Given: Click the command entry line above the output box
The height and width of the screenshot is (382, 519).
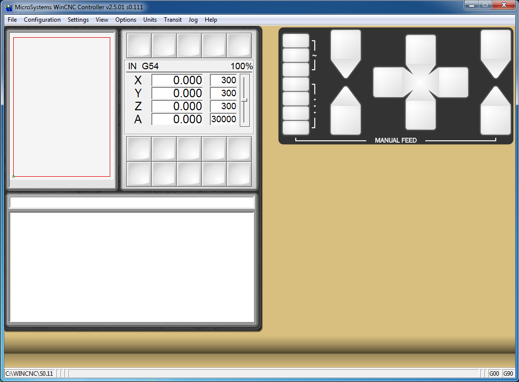Looking at the screenshot, I should click(132, 203).
